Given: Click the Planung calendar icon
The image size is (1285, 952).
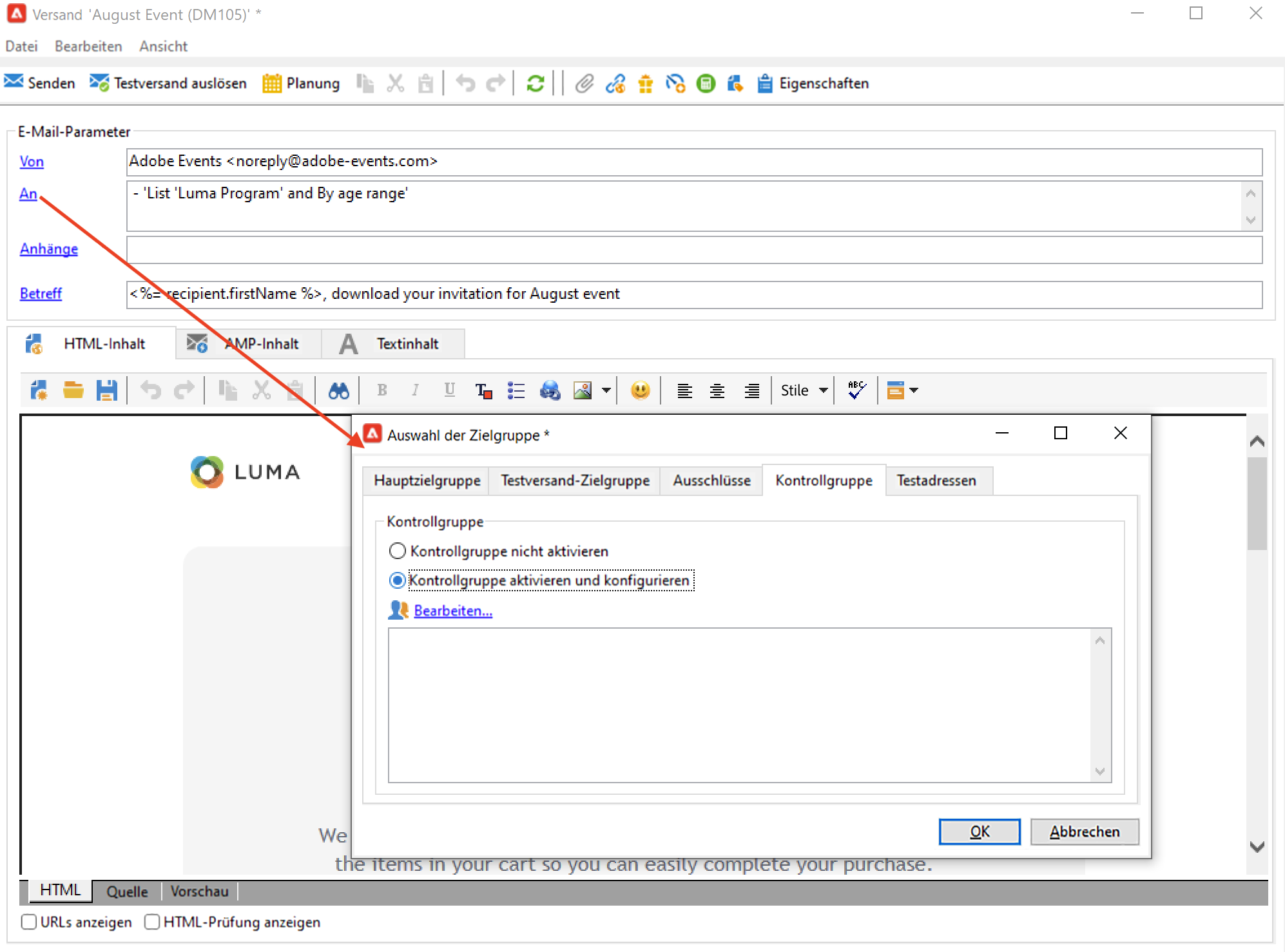Looking at the screenshot, I should click(x=271, y=84).
